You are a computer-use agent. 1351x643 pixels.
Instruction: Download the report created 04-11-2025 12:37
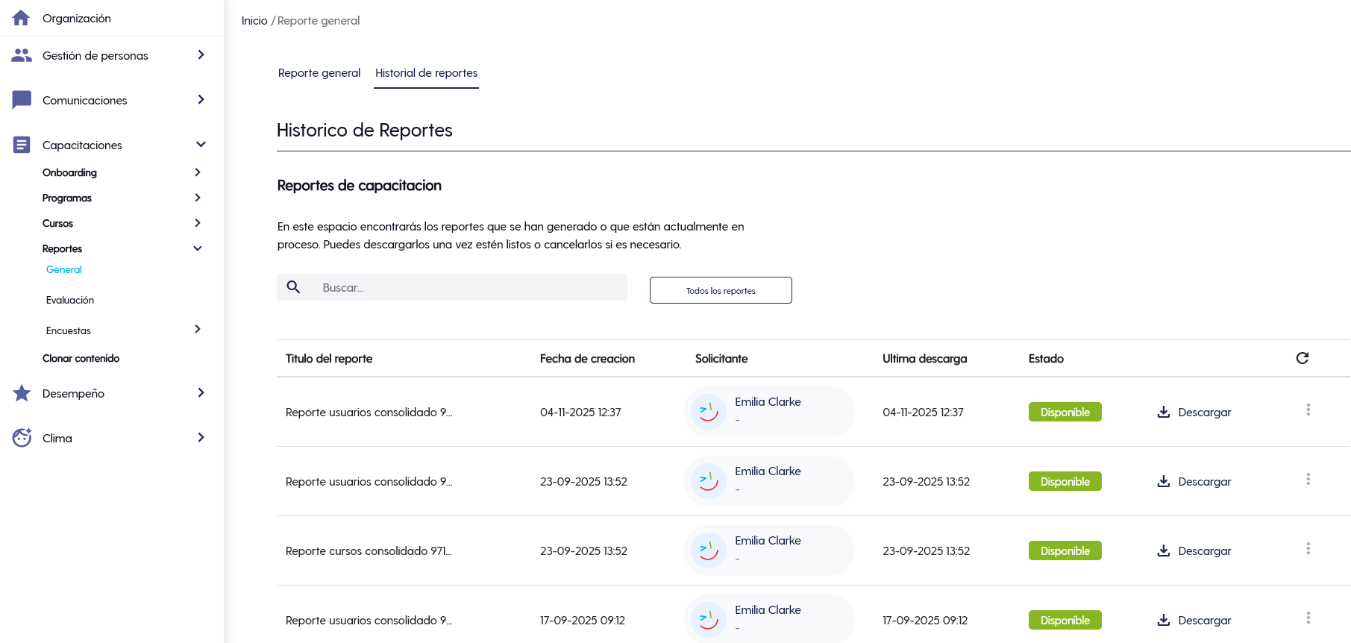pos(1194,412)
